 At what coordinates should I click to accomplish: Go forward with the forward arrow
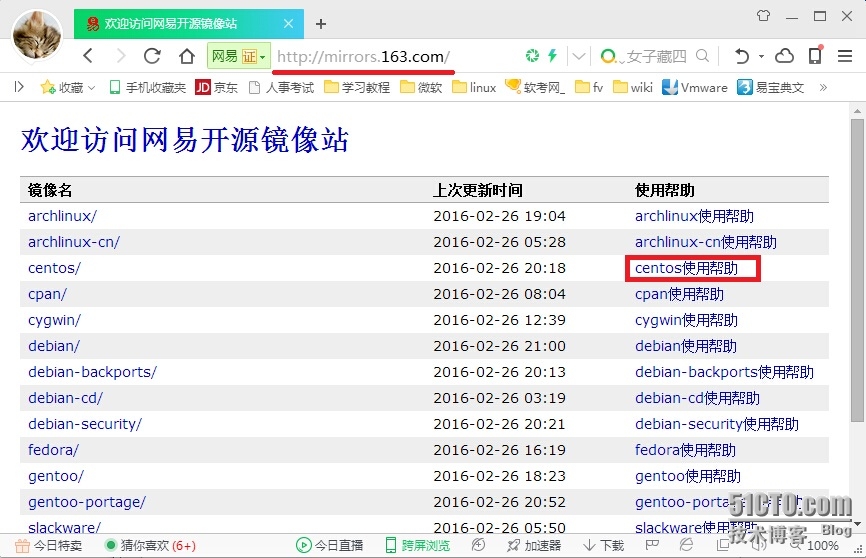point(121,56)
